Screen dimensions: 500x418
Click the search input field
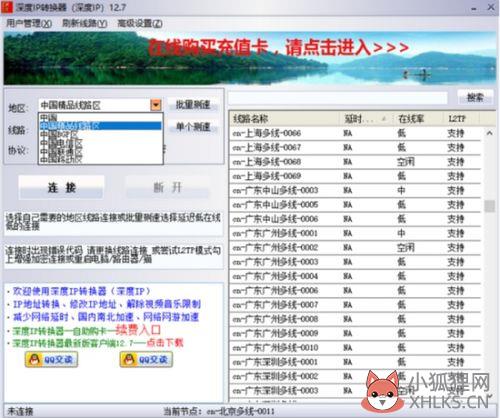tap(338, 98)
